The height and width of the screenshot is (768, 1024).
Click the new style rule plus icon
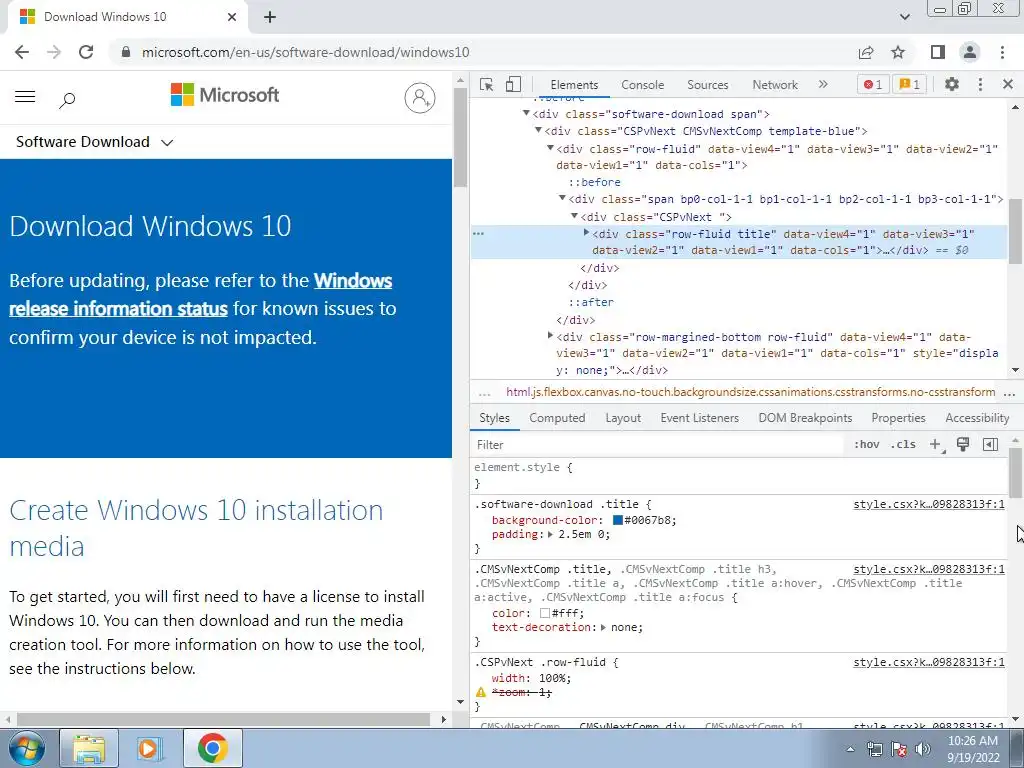pos(936,445)
